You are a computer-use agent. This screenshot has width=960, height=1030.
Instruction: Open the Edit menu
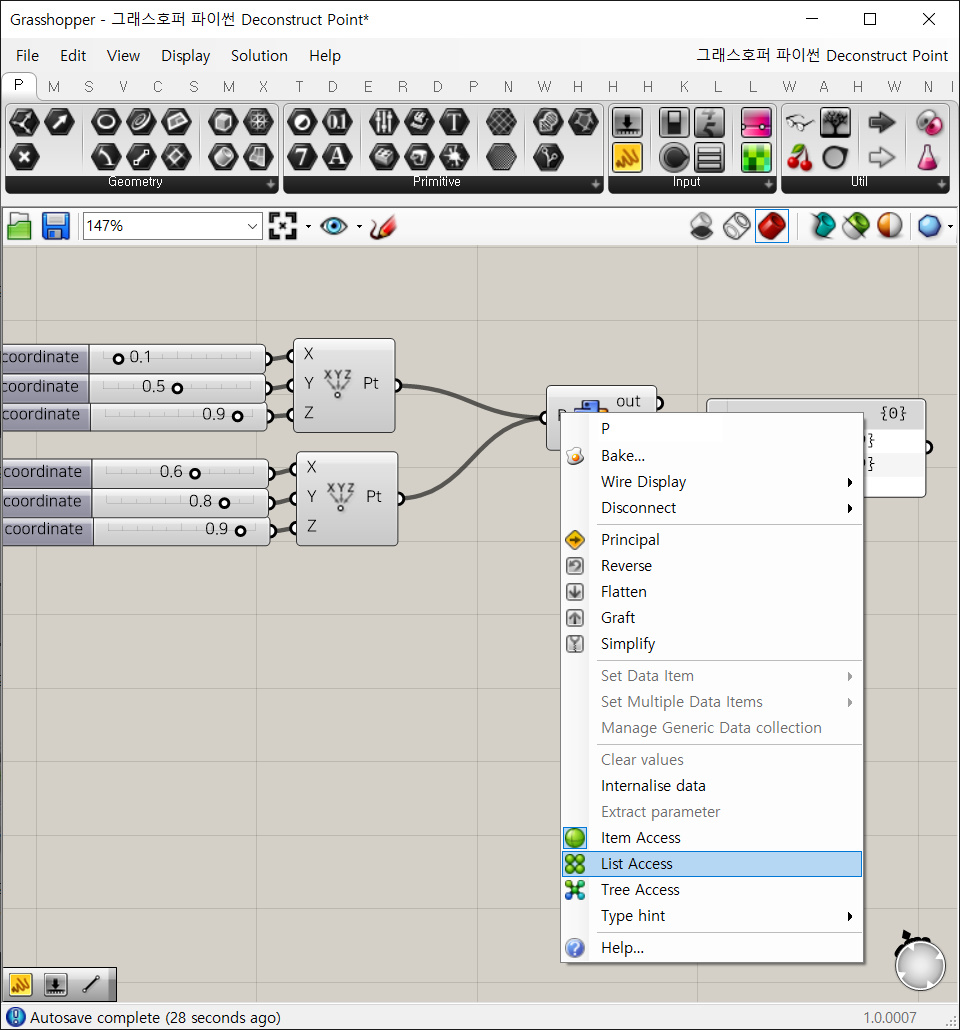73,56
